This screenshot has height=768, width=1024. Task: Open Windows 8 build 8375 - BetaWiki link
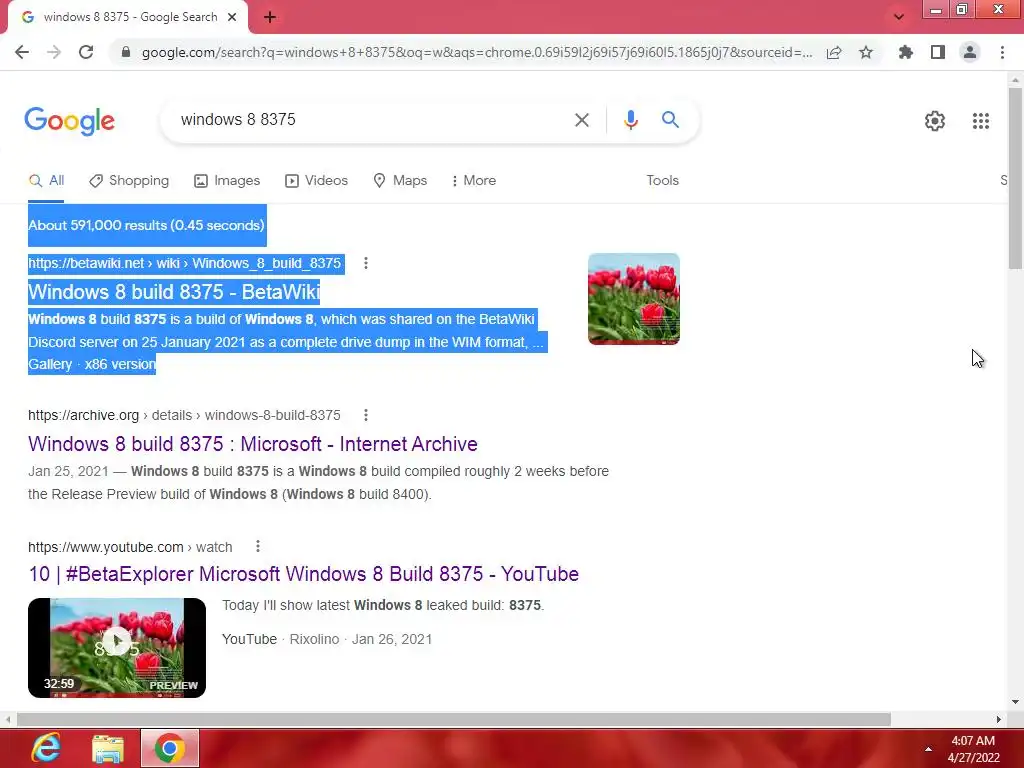tap(174, 292)
